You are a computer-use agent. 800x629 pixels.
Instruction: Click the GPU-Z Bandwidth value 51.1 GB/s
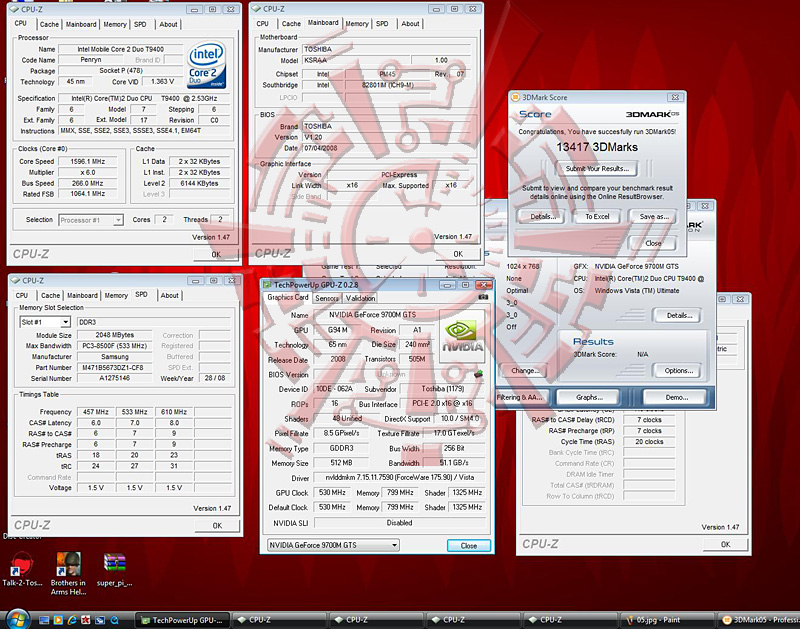(454, 463)
